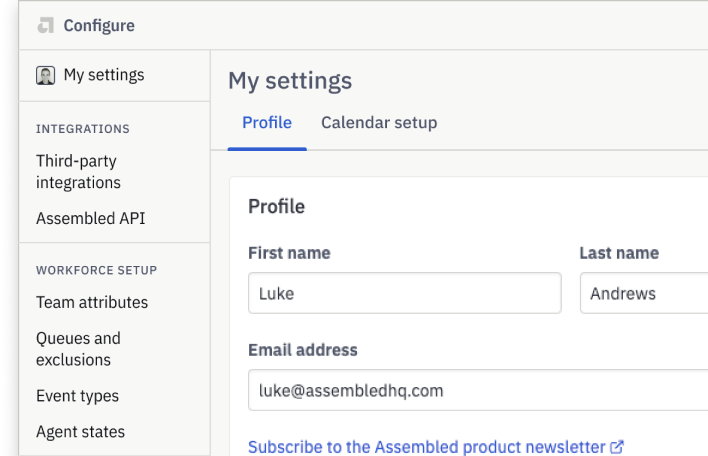This screenshot has width=708, height=456.
Task: Click the My settings page heading
Action: [290, 81]
